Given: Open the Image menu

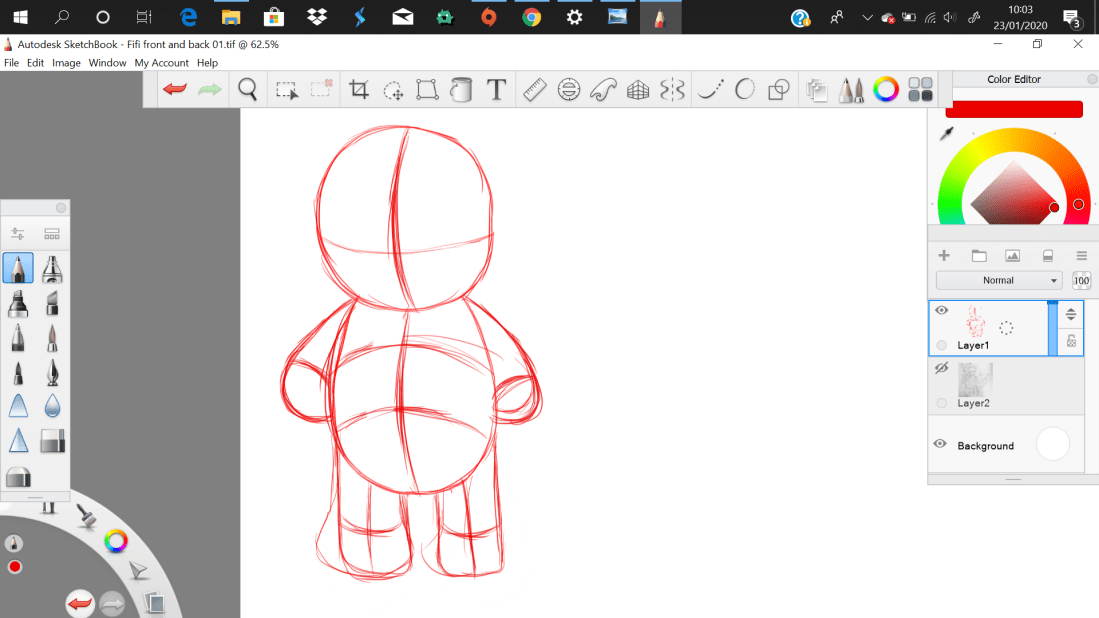Looking at the screenshot, I should [x=66, y=63].
